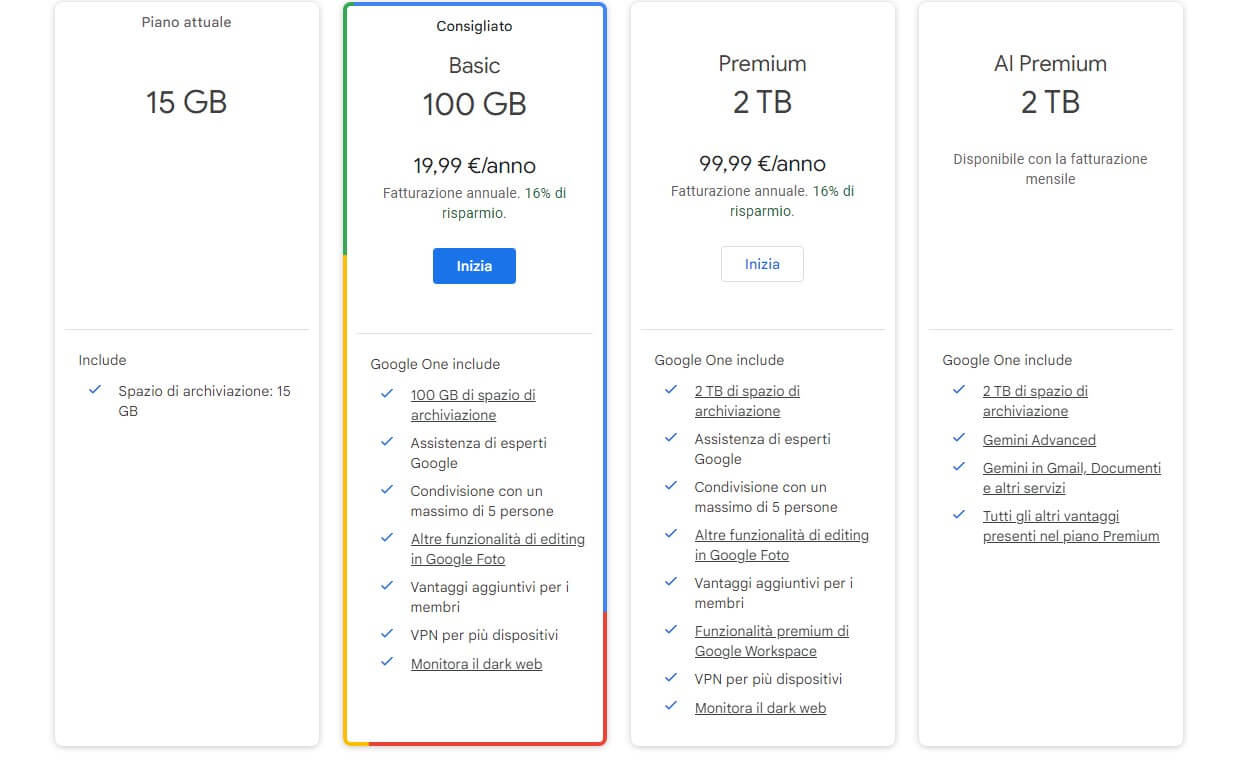Open the '100 GB di spazio di archiviazione' link
The width and height of the screenshot is (1251, 763).
tap(473, 405)
